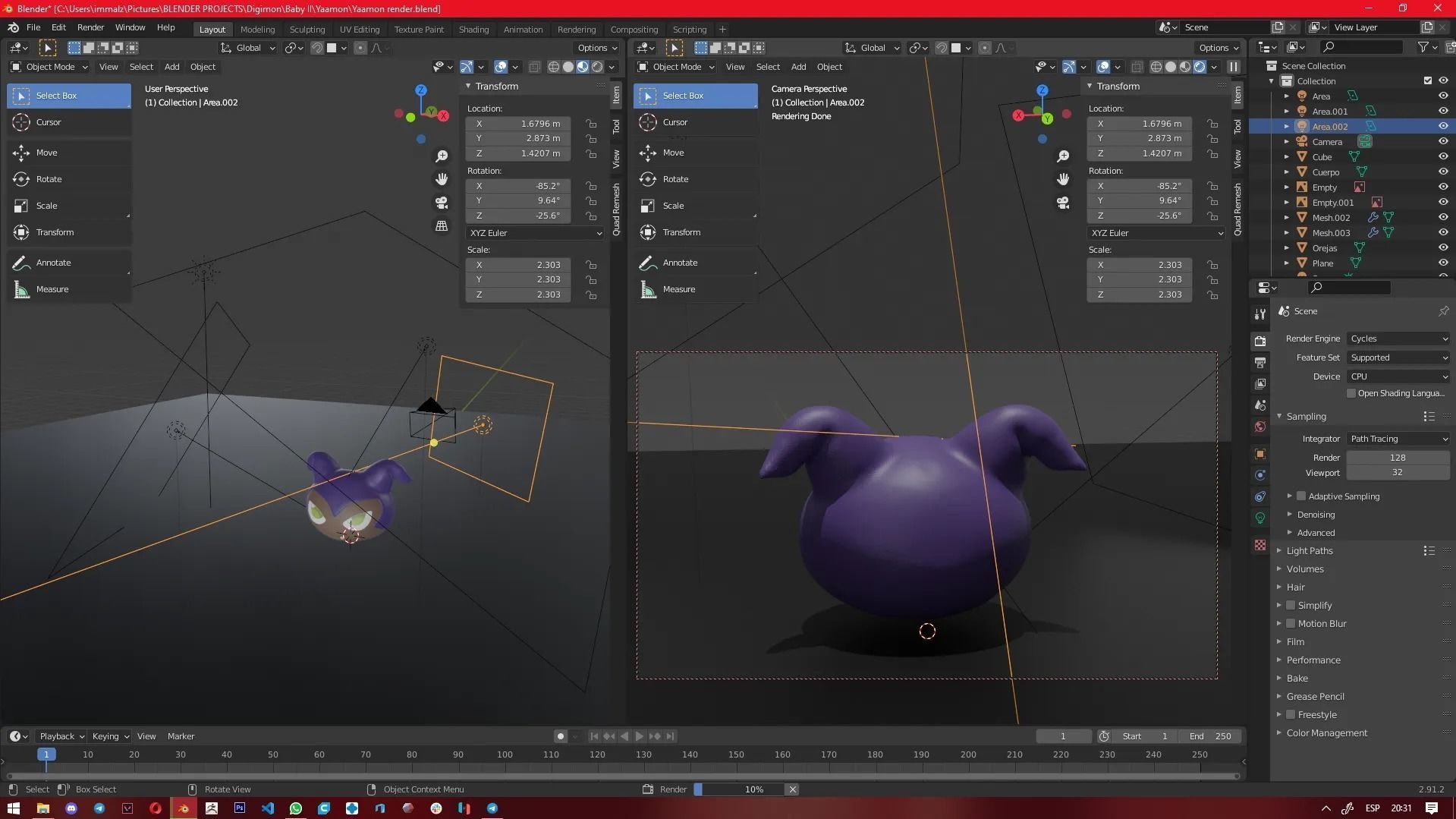The height and width of the screenshot is (819, 1456).
Task: Open the Marker menu in the timeline
Action: (x=181, y=736)
